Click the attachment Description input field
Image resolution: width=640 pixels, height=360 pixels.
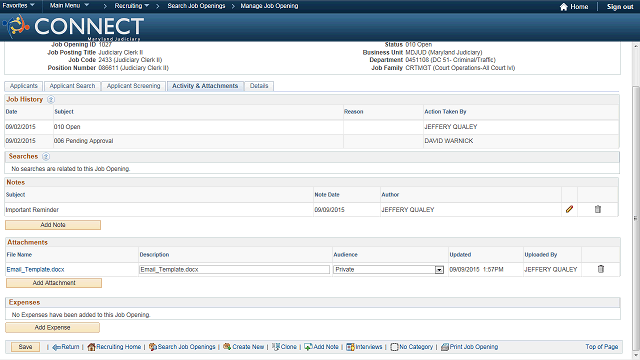point(234,269)
